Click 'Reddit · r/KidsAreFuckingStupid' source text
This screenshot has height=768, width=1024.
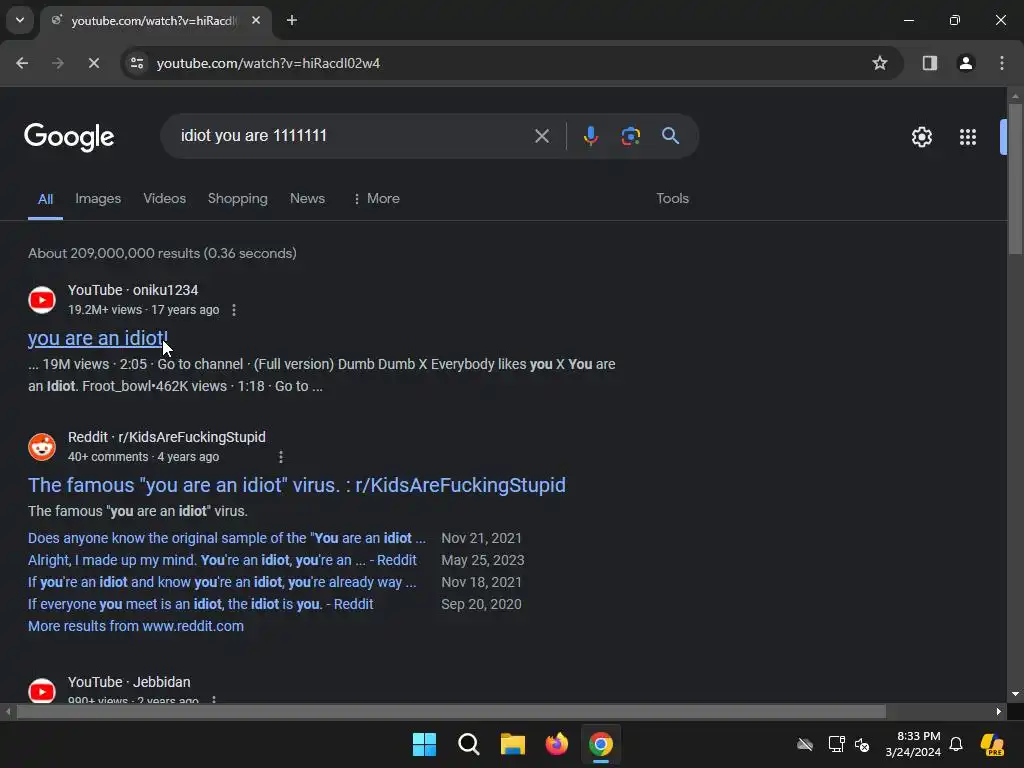(x=167, y=437)
